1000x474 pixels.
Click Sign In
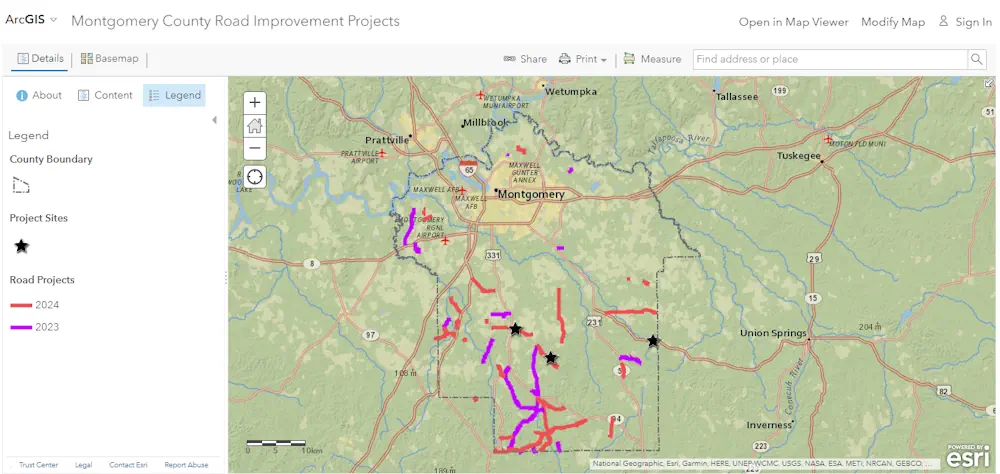(x=965, y=22)
